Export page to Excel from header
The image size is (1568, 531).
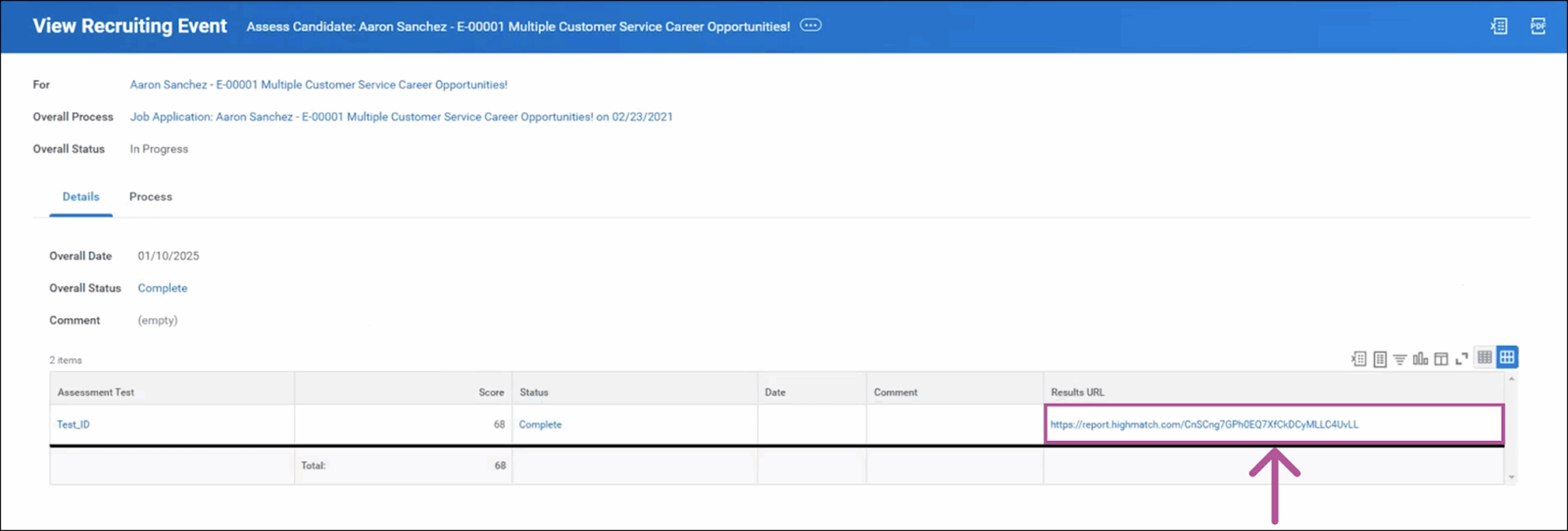click(1499, 26)
